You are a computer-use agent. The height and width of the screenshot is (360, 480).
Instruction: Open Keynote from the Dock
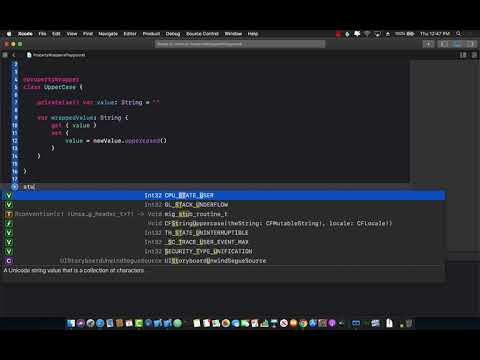[274, 323]
